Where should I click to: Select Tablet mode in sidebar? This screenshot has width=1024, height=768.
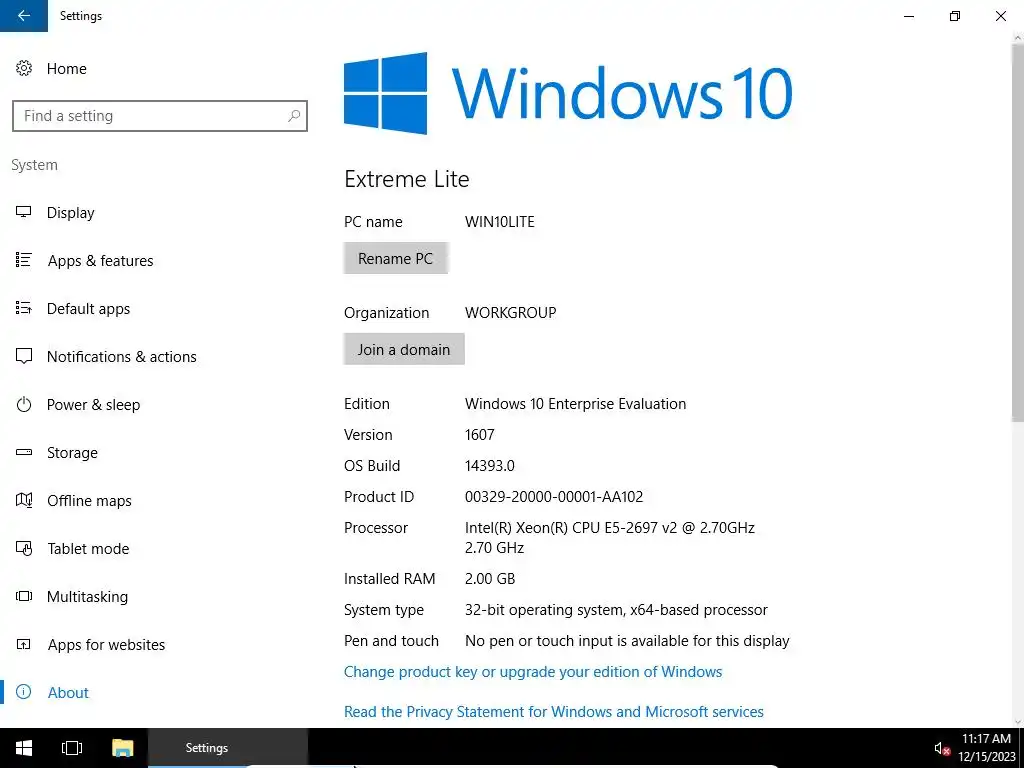tap(88, 549)
